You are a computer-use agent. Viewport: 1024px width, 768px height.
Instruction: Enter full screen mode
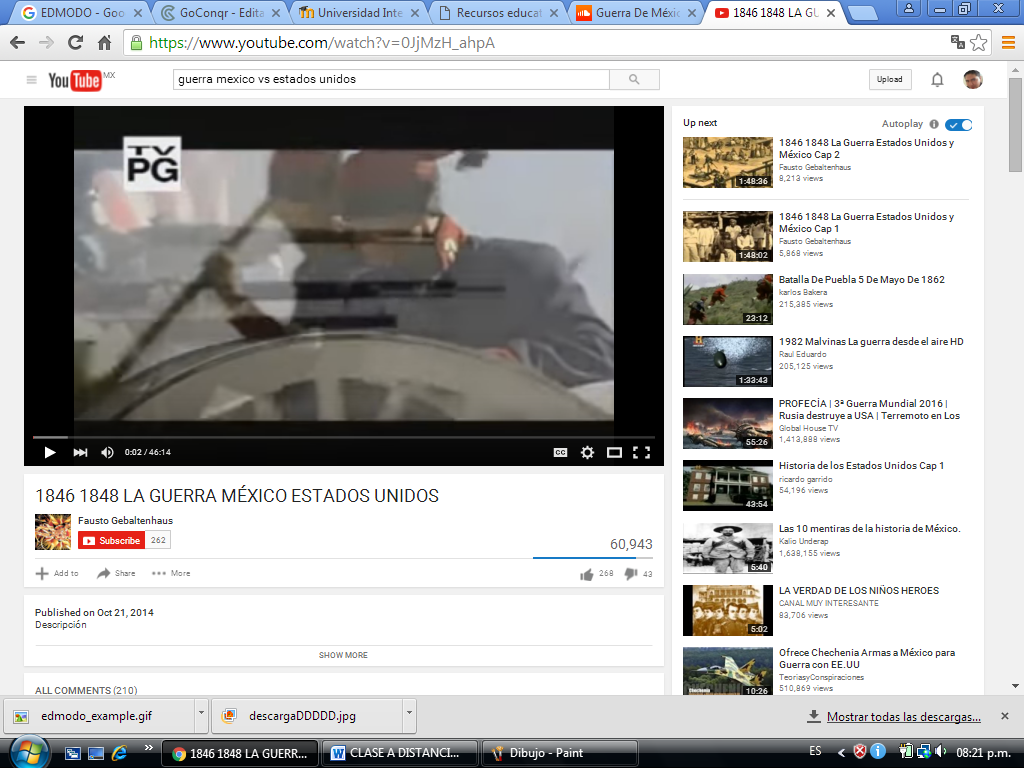tap(641, 452)
